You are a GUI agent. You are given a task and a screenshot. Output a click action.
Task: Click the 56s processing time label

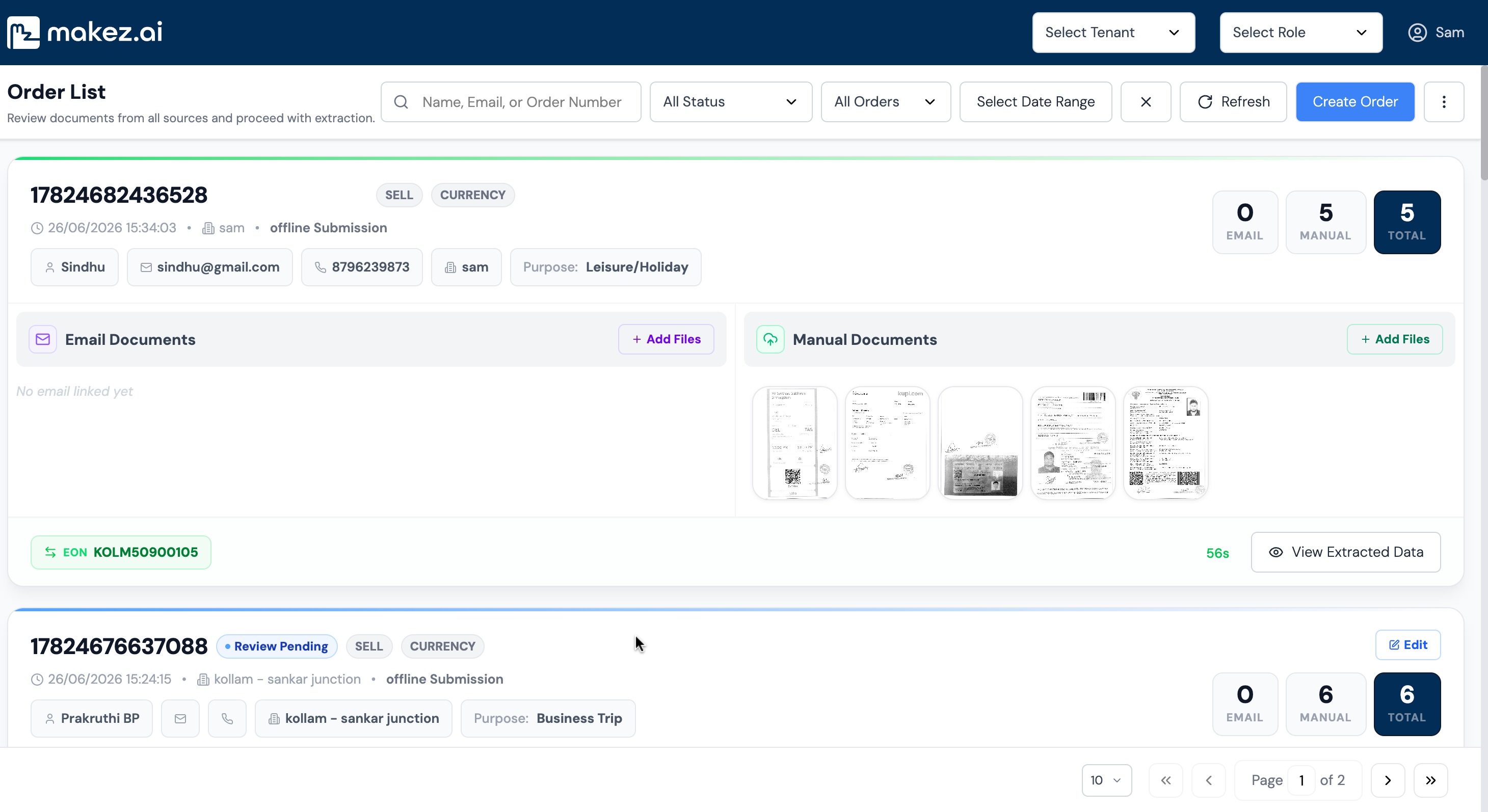tap(1217, 553)
